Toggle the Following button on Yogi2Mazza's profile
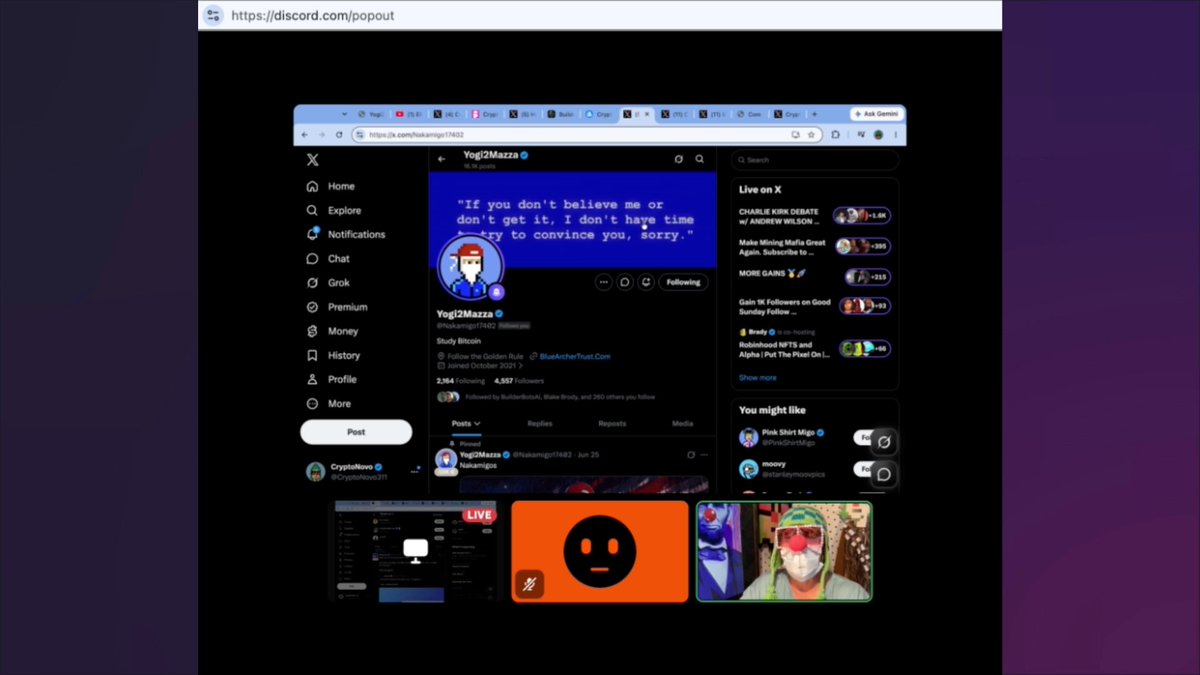Image resolution: width=1200 pixels, height=675 pixels. (684, 282)
